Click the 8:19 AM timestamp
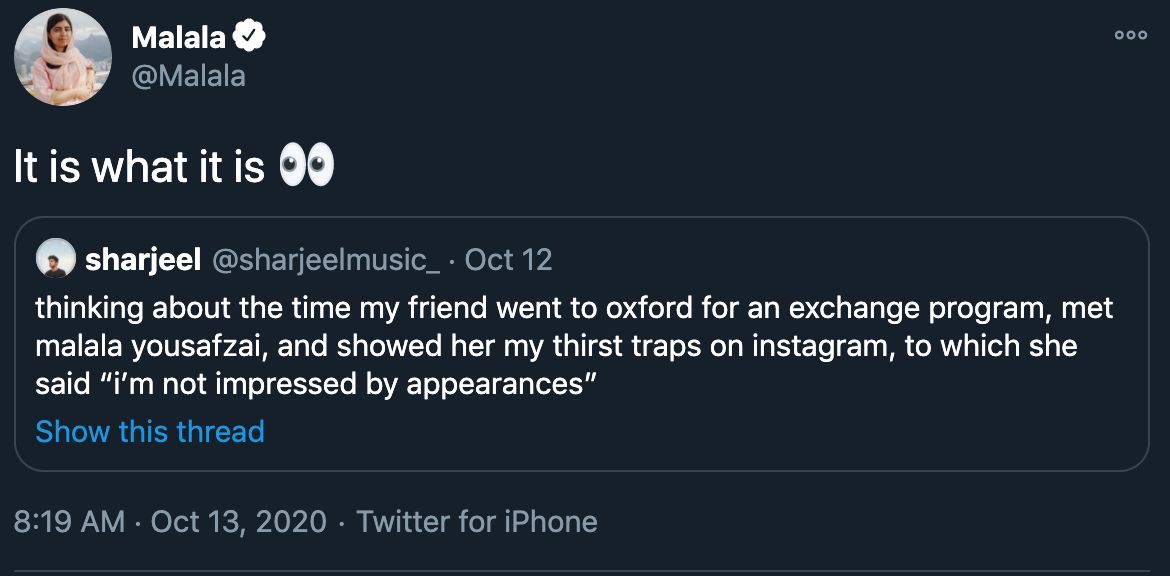The width and height of the screenshot is (1170, 576). tap(70, 521)
